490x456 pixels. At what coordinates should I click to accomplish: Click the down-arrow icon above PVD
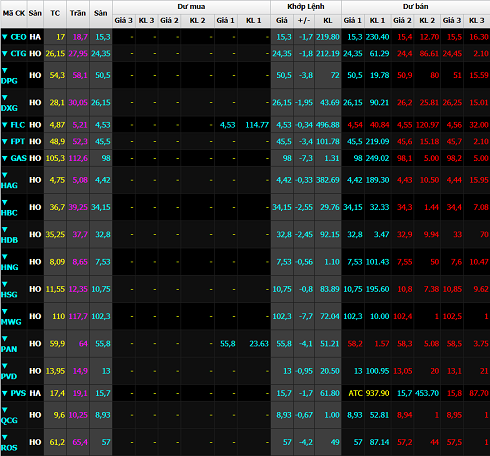[5, 366]
